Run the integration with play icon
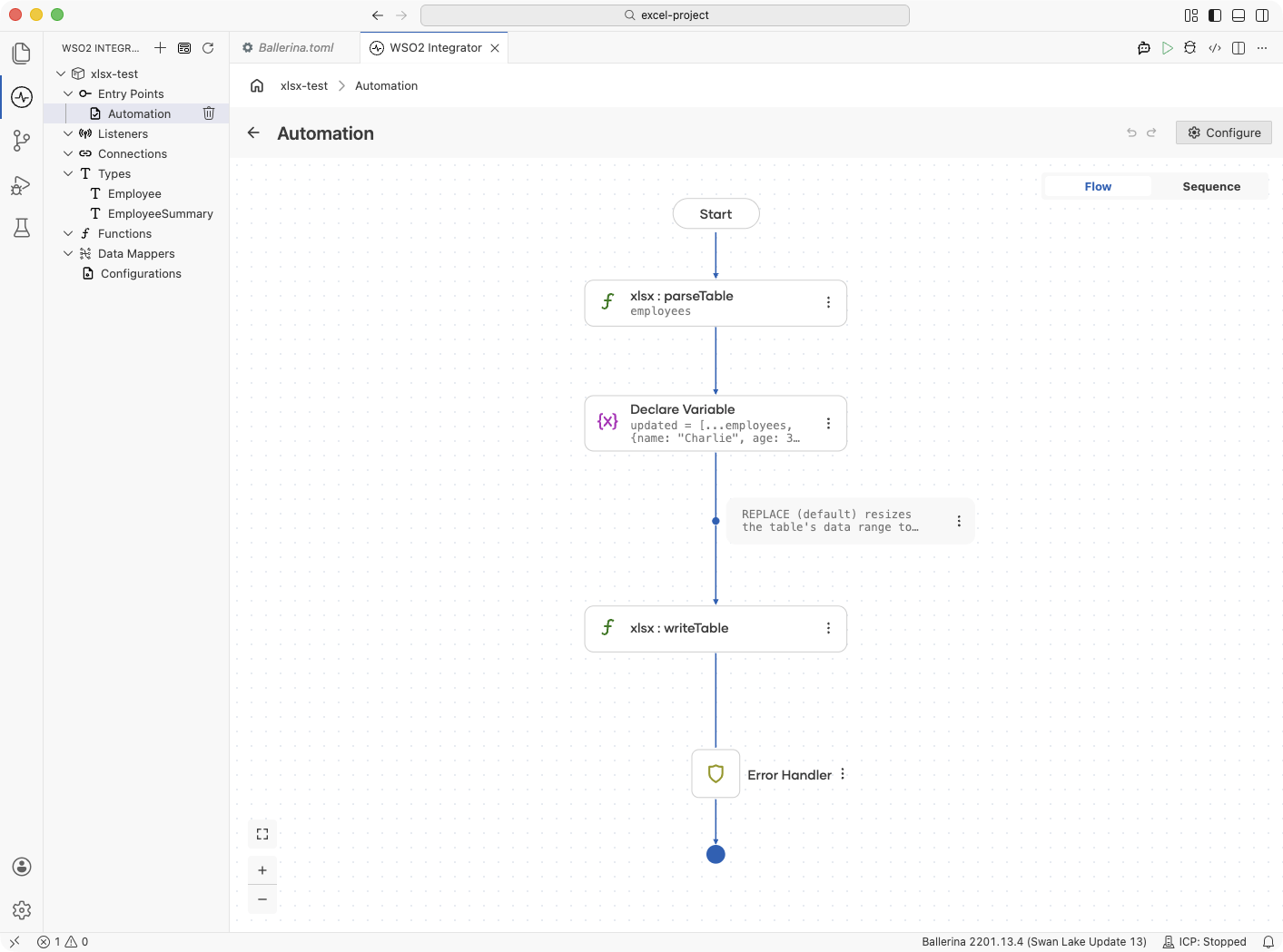 [1168, 48]
